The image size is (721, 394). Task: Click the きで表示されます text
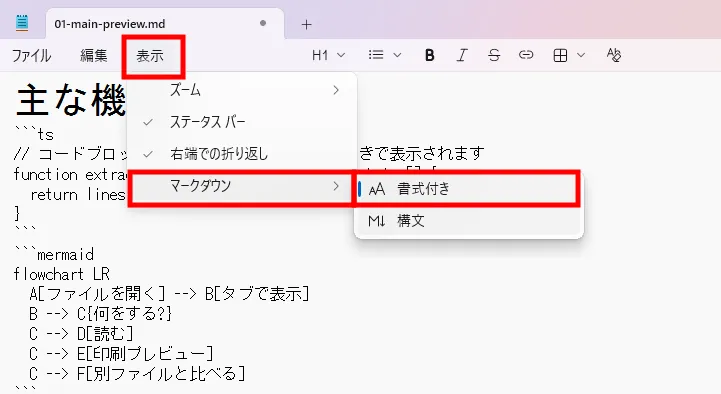(422, 153)
